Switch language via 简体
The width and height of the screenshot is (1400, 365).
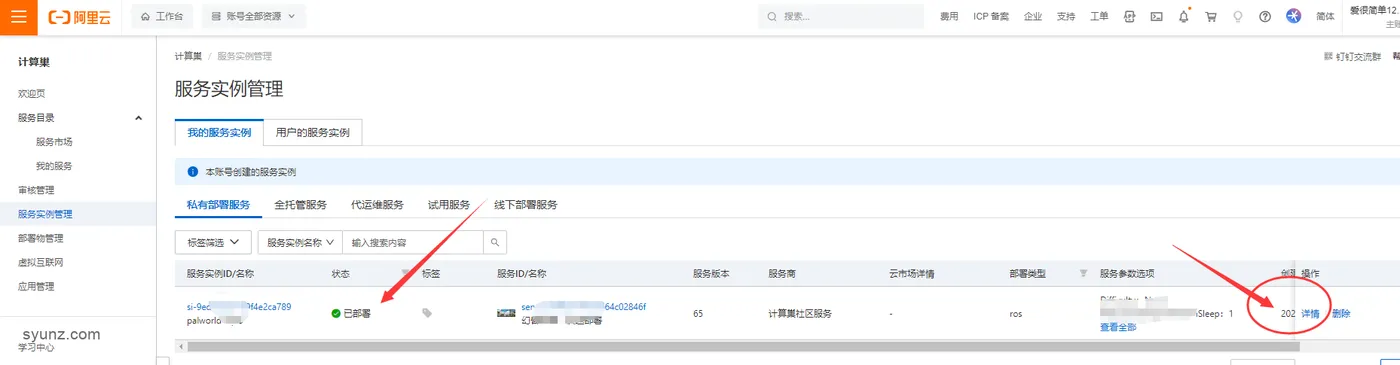[x=1326, y=17]
